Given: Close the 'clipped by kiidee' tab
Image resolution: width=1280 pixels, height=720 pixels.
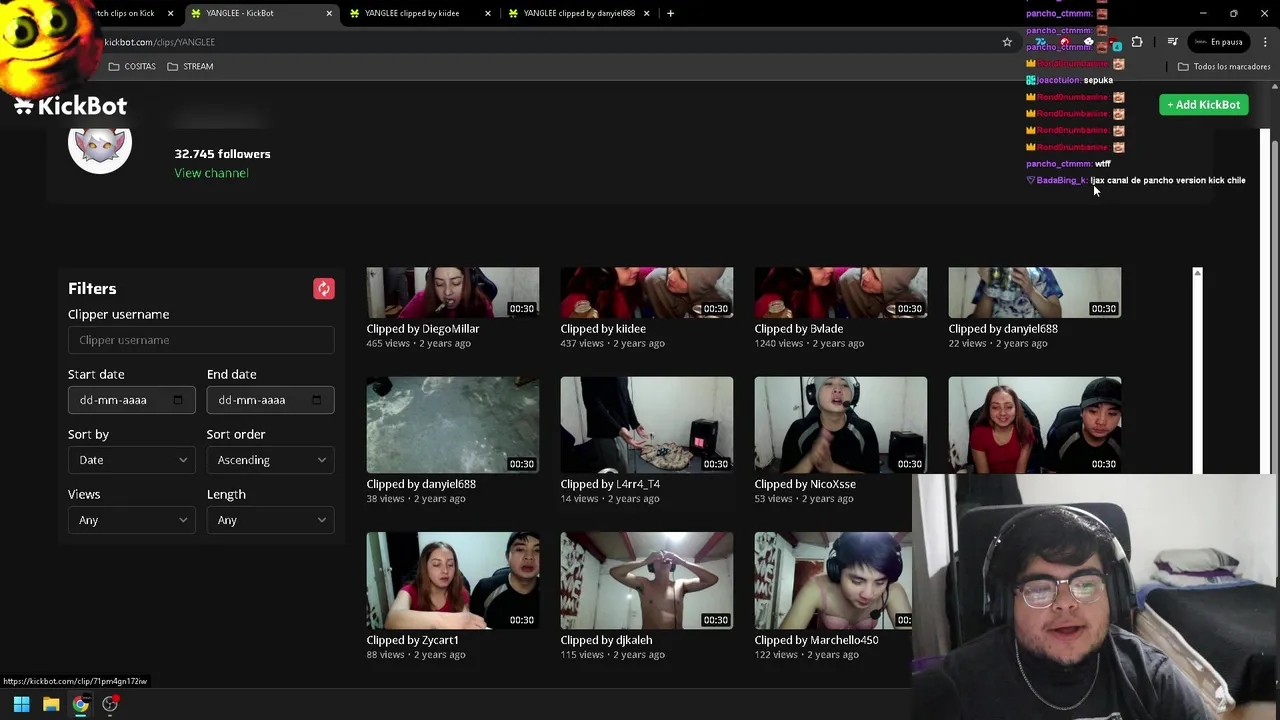Looking at the screenshot, I should pyautogui.click(x=488, y=13).
